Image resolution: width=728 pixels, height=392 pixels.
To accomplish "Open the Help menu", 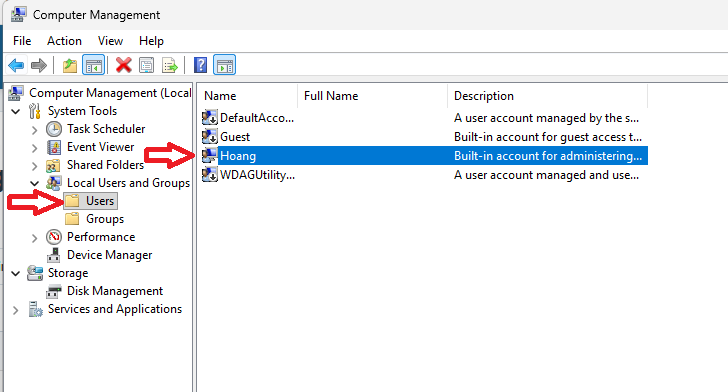I will pos(151,41).
